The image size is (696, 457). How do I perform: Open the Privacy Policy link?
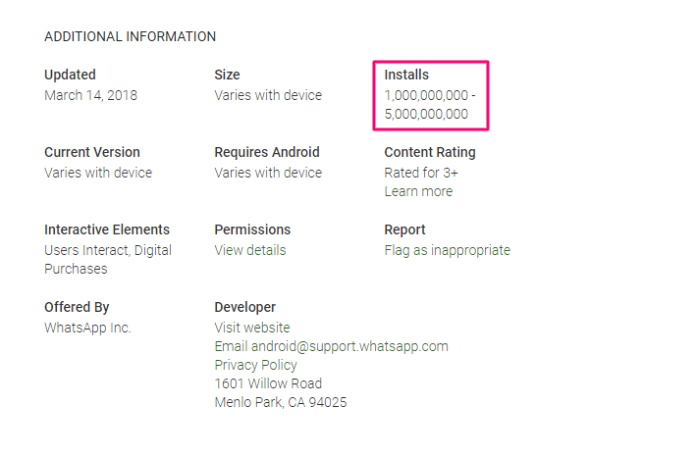pyautogui.click(x=255, y=365)
